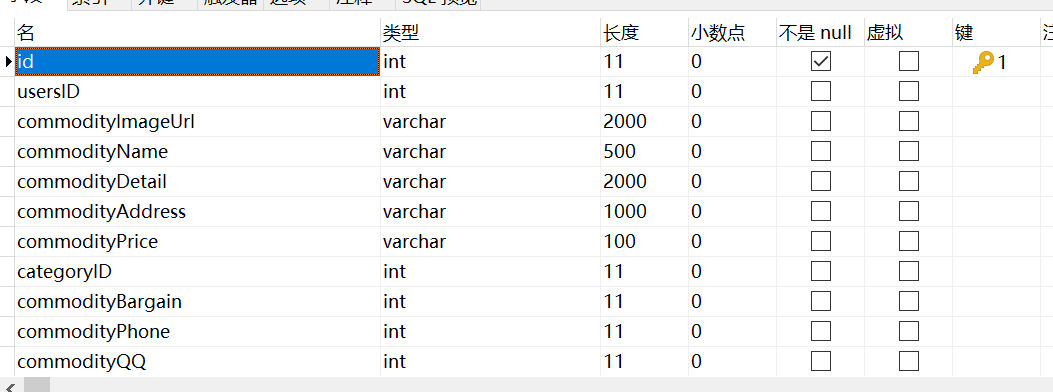Tick the 虚拟 checkbox for commodityDetail

(x=909, y=181)
